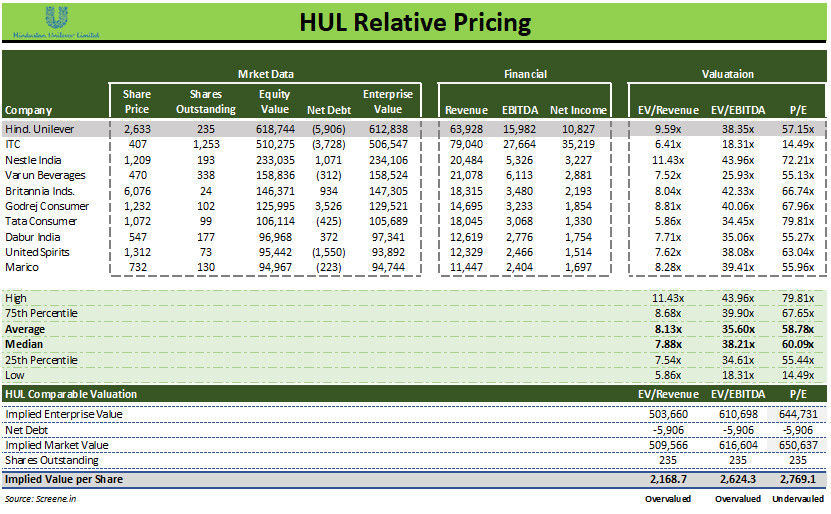Select the HUL Relative Pricing title
831x514 pixels.
point(415,22)
